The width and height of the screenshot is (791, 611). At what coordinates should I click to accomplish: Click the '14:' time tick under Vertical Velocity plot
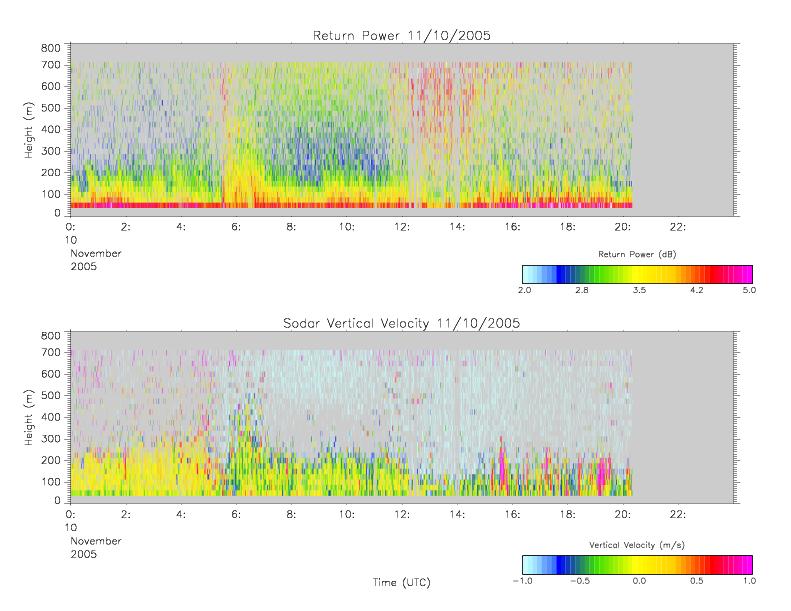point(457,515)
